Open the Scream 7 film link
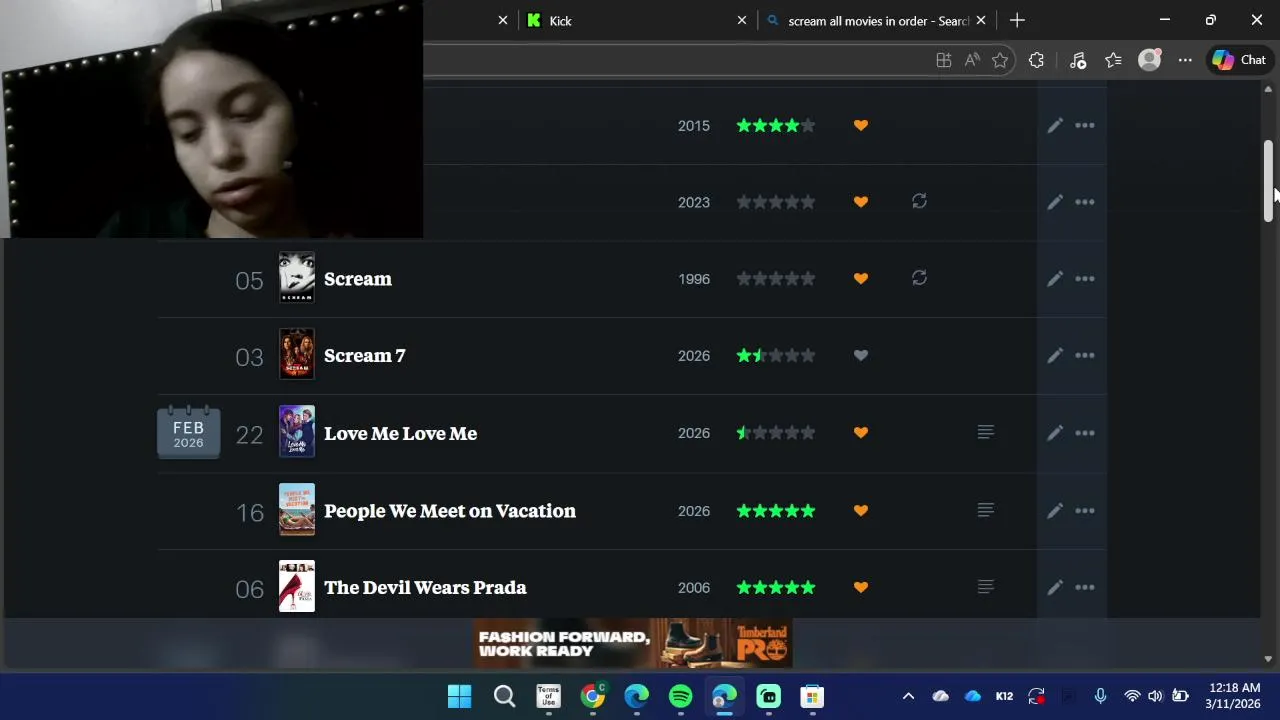Image resolution: width=1280 pixels, height=720 pixels. tap(365, 356)
